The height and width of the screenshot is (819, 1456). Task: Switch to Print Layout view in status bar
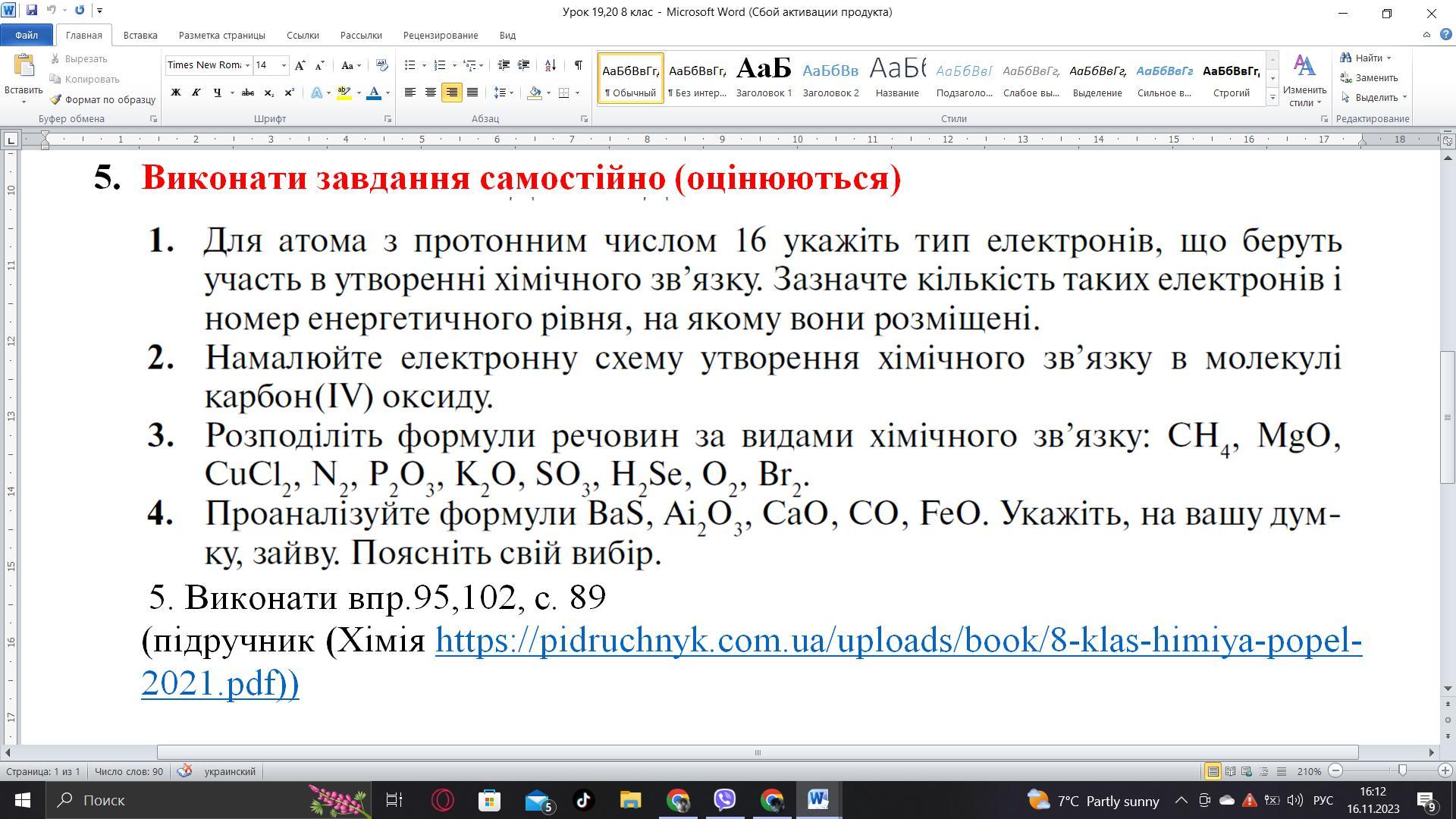1213,771
